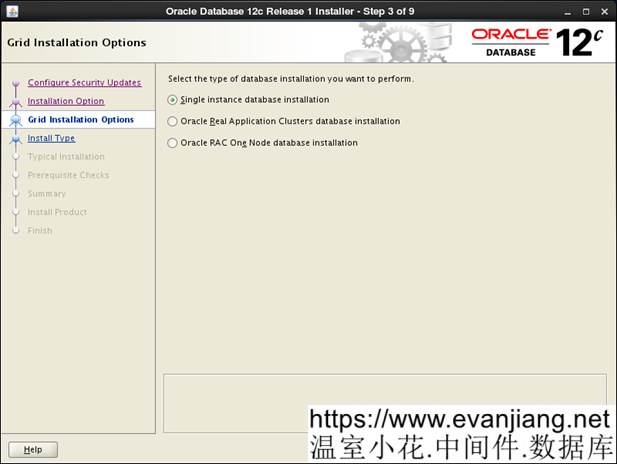
Task: Click the step bullet beside Installation Option
Action: pyautogui.click(x=15, y=101)
